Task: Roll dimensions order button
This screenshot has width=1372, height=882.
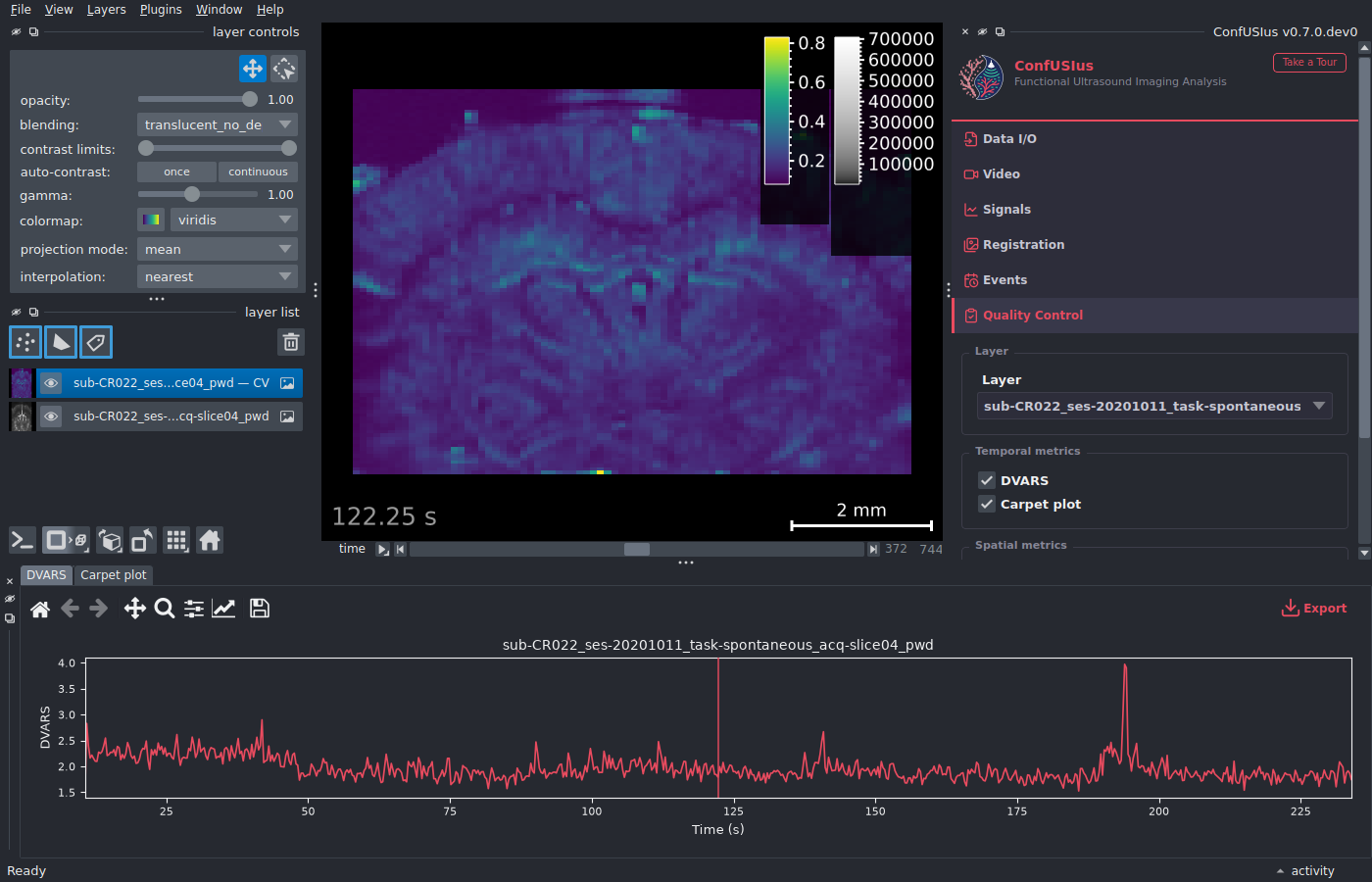Action: 111,540
